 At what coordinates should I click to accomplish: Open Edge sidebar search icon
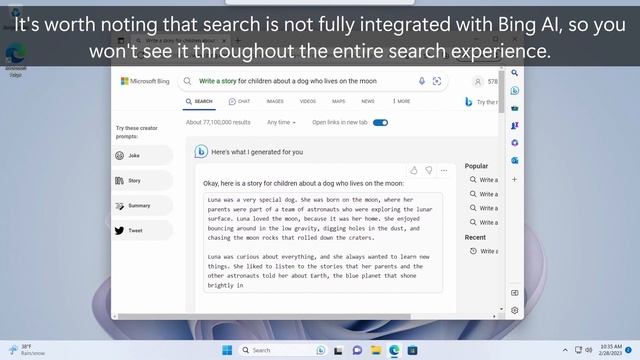pos(515,73)
